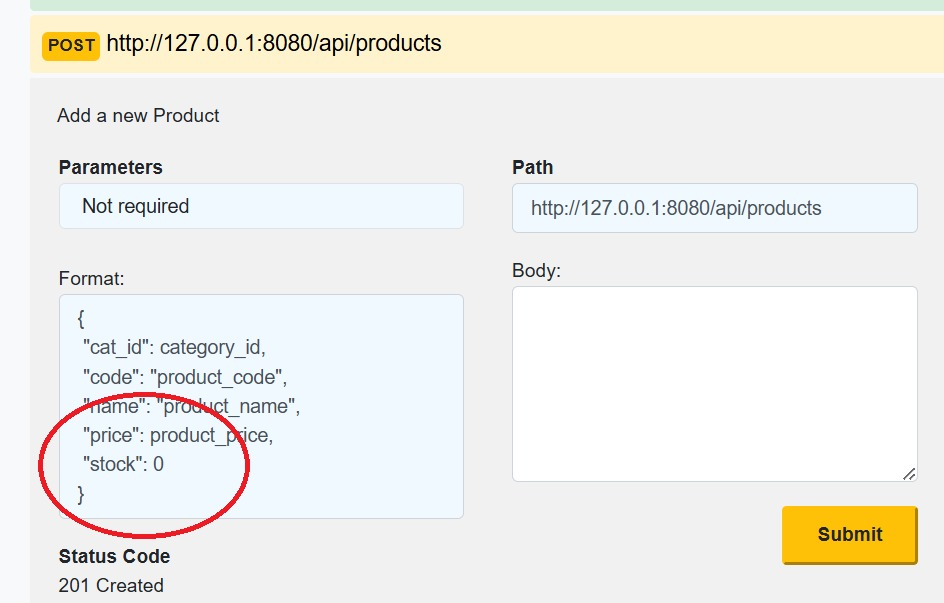Click the 'Add a new Product' heading

pos(138,115)
